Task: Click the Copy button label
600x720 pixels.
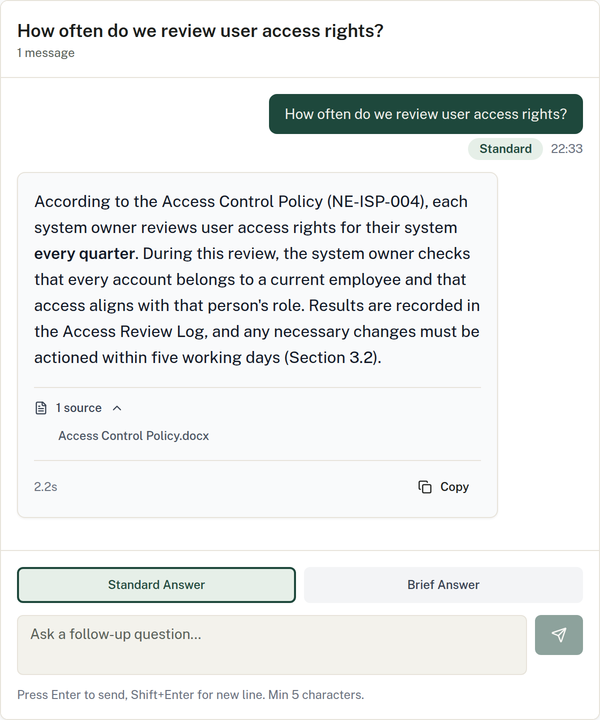Action: point(454,487)
